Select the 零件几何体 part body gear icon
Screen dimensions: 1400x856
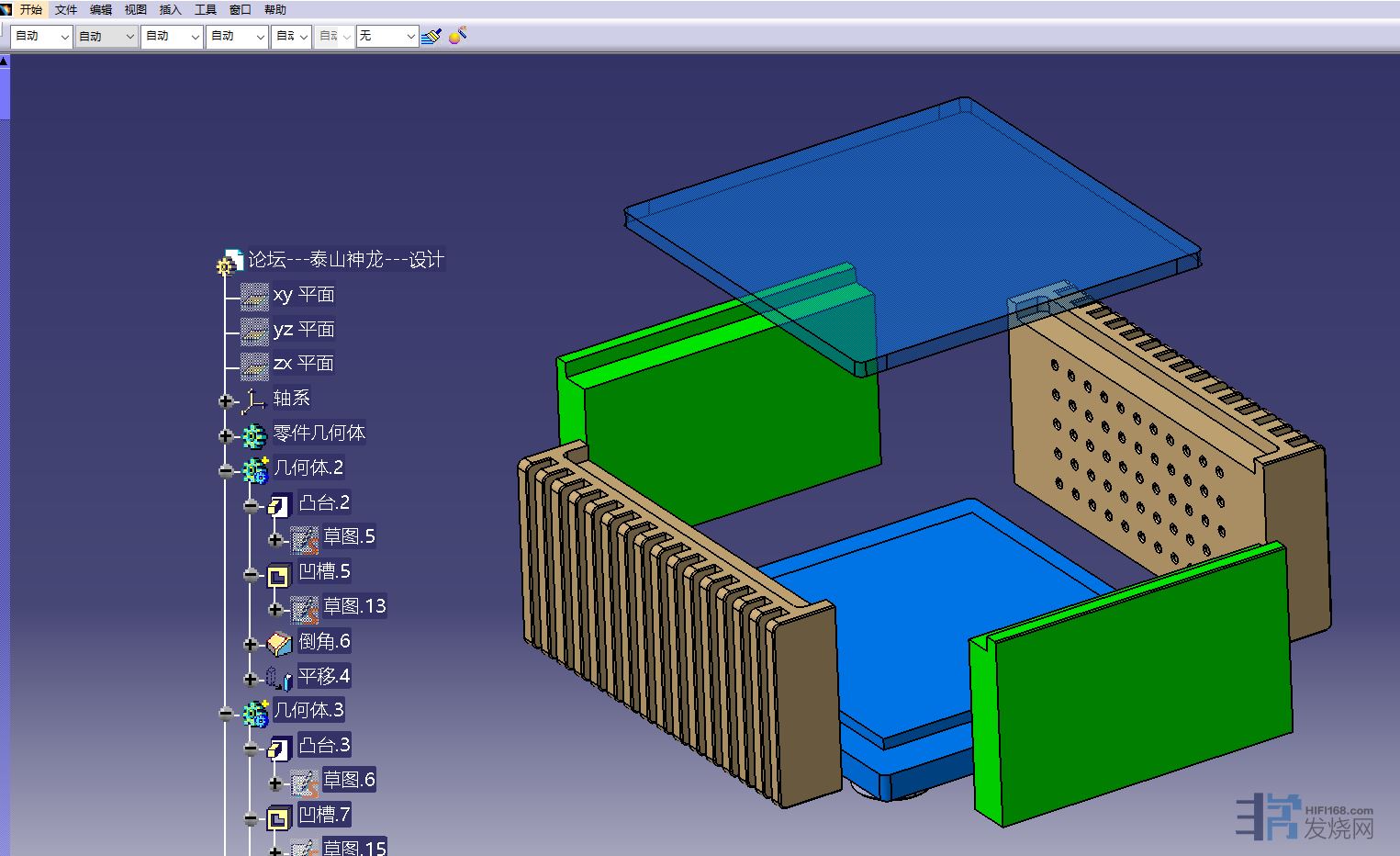pos(254,434)
